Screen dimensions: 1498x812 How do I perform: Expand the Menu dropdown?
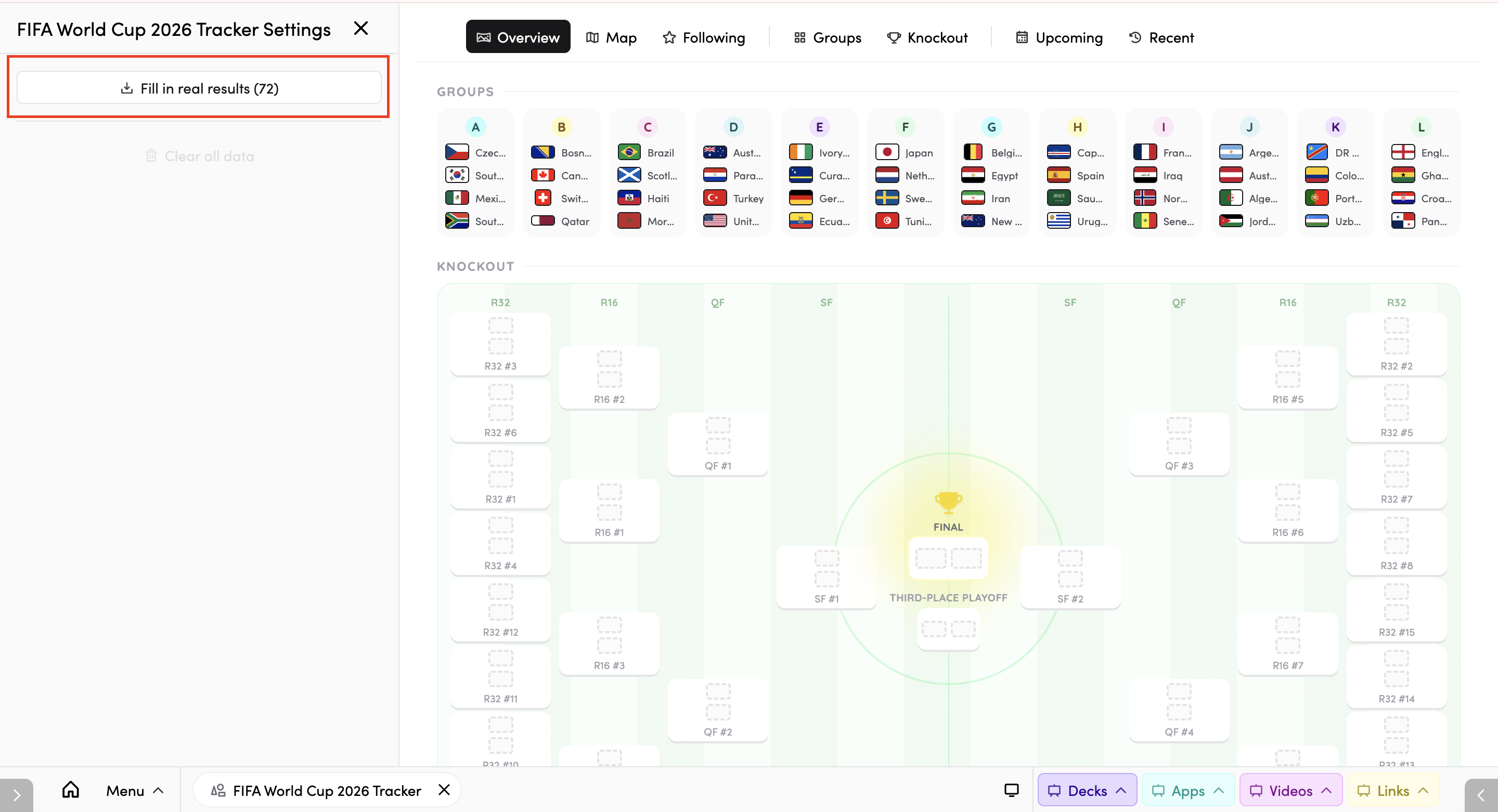click(x=134, y=791)
